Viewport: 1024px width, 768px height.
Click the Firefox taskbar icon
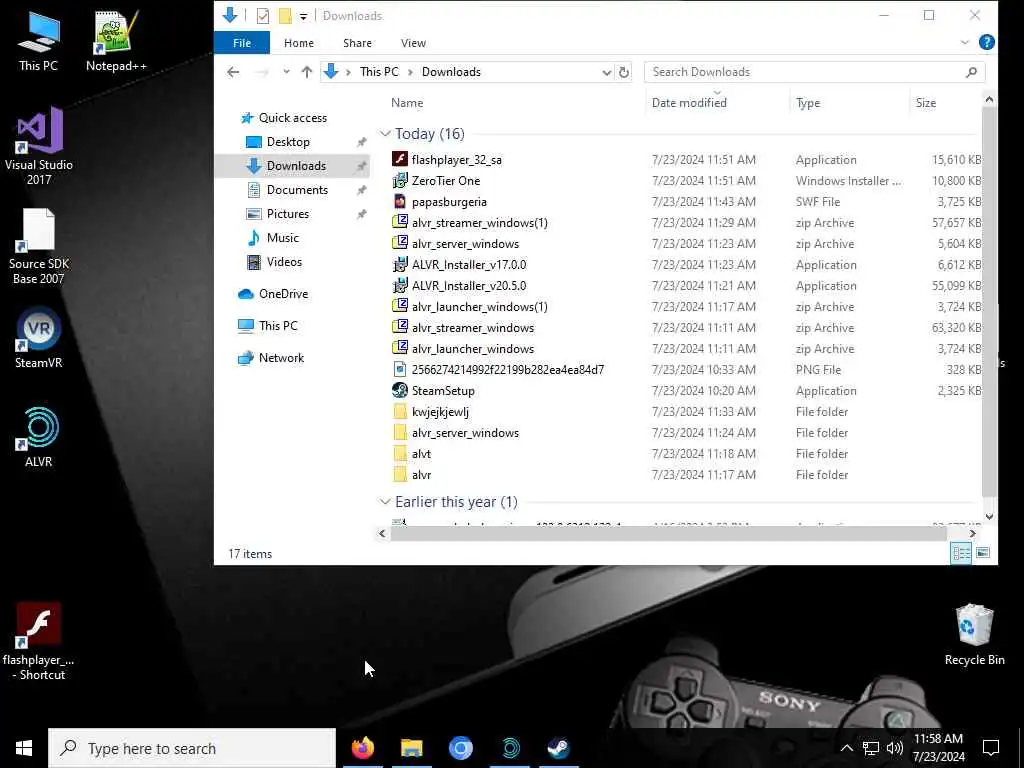point(362,748)
